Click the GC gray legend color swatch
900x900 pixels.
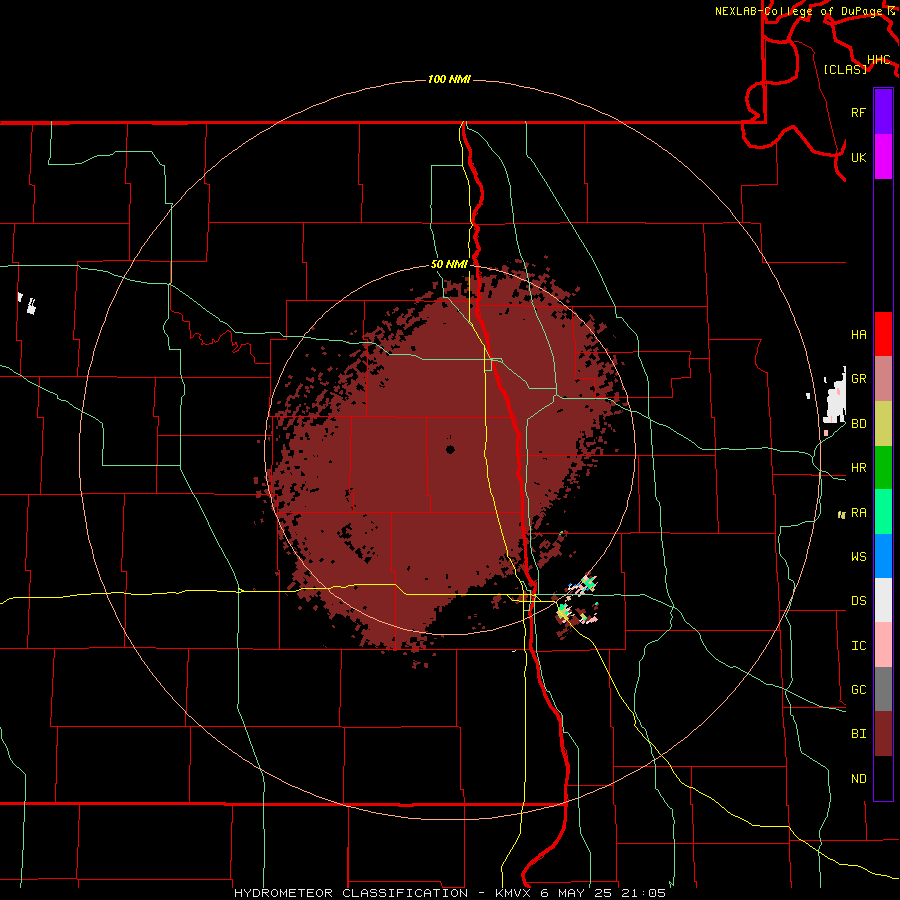pyautogui.click(x=883, y=689)
